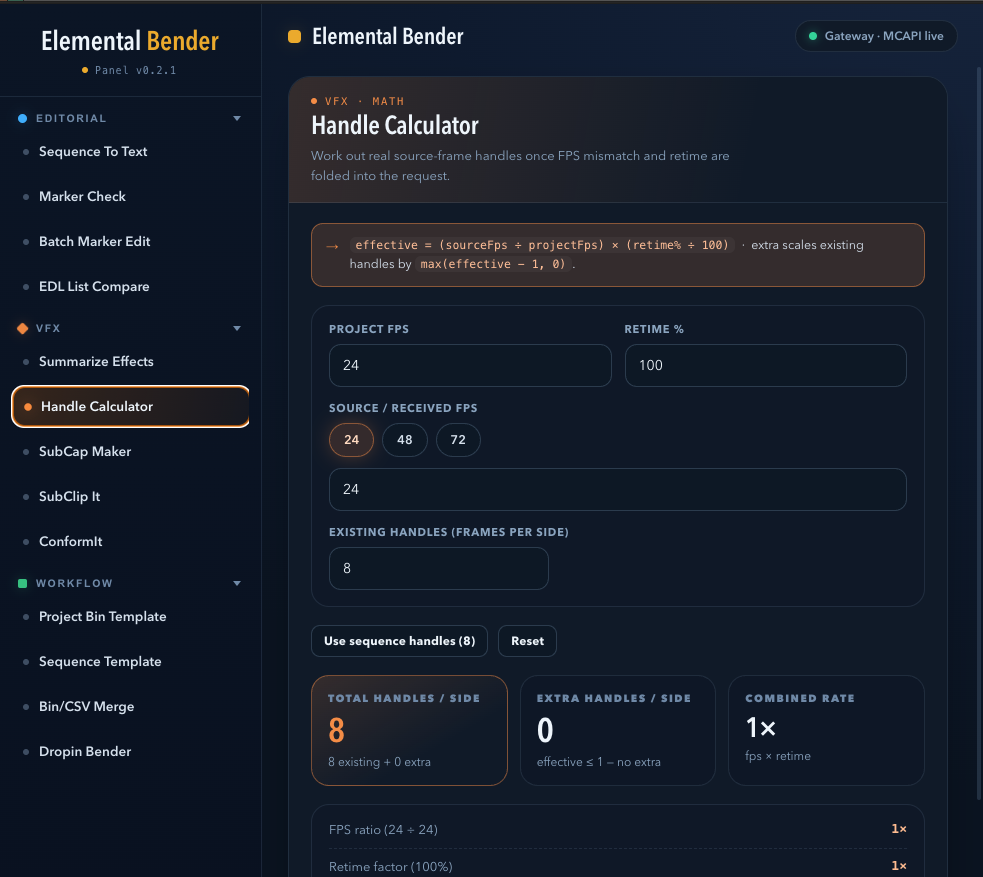The image size is (983, 877).
Task: Click the orange VFX diamond icon
Action: tap(23, 328)
